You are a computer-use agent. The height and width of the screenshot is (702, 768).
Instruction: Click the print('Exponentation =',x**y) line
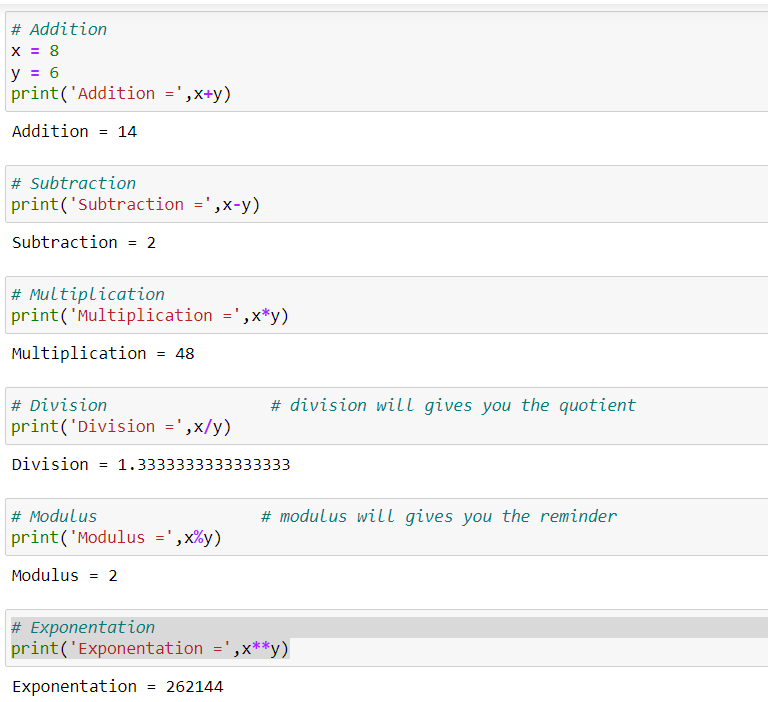pyautogui.click(x=150, y=649)
